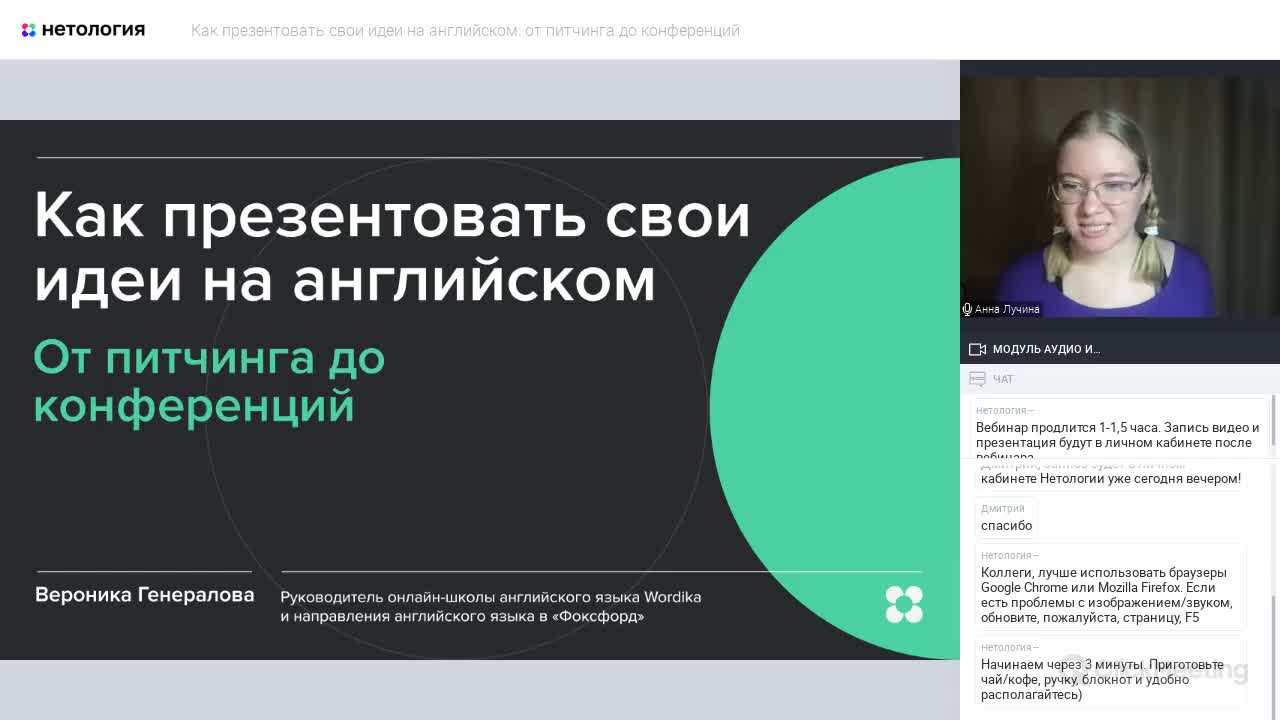This screenshot has height=720, width=1280.
Task: Click the main presentation slide
Action: click(480, 390)
